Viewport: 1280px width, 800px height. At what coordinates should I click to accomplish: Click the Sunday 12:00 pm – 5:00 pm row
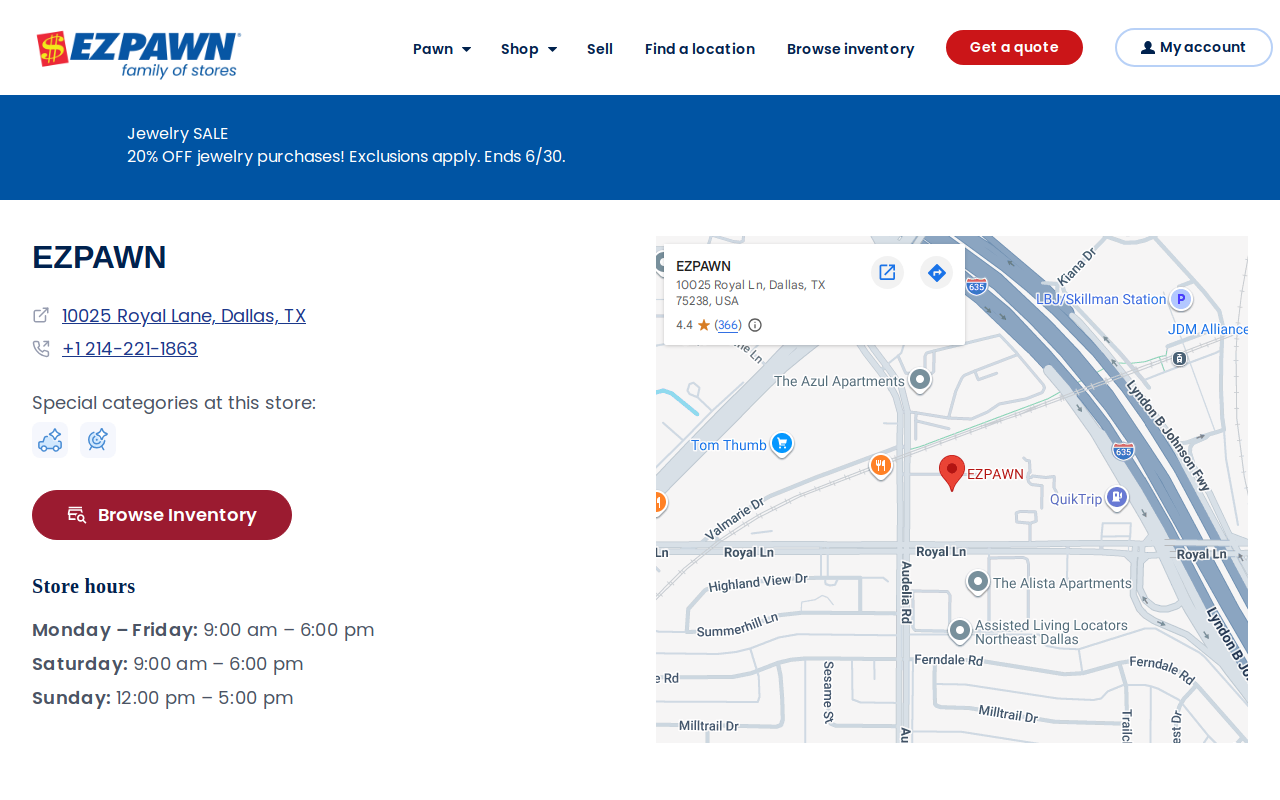[163, 698]
